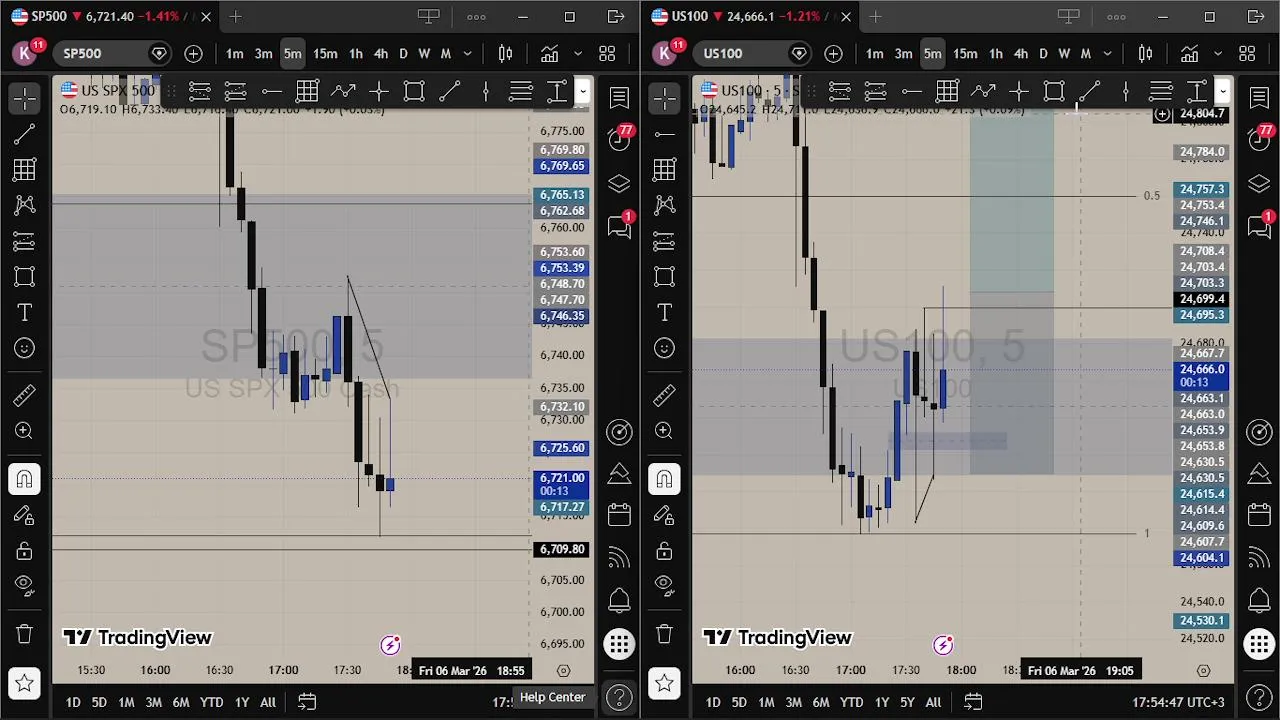Open emoji icons tool in SP500 window
The width and height of the screenshot is (1280, 720).
click(x=24, y=348)
